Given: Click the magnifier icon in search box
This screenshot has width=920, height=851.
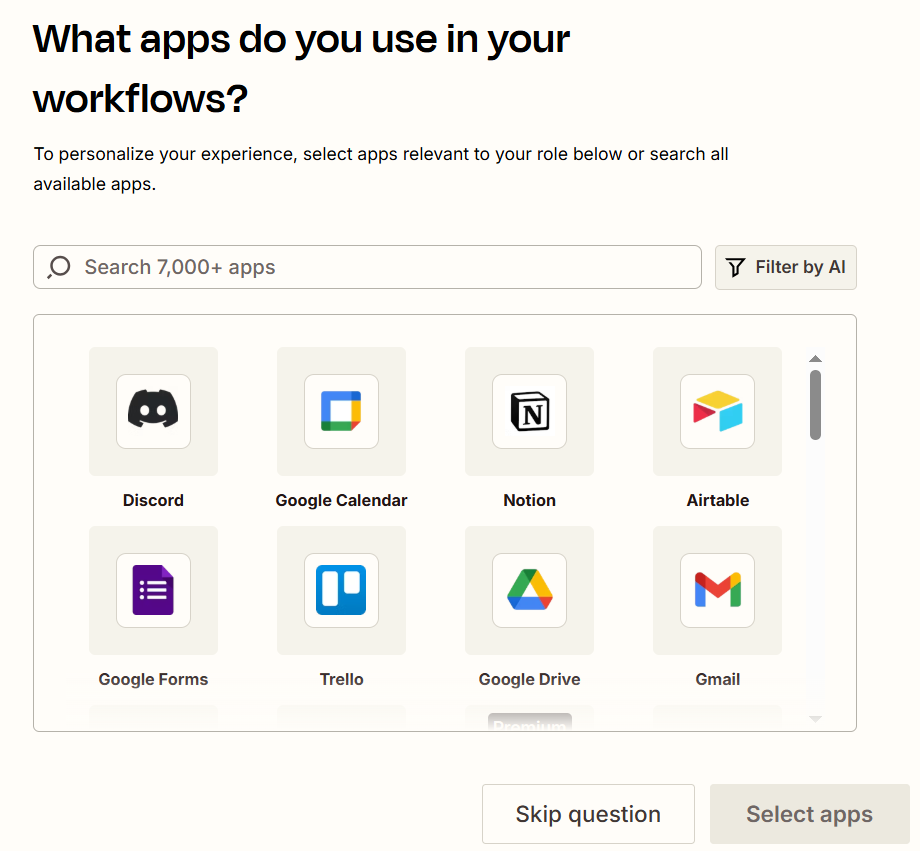Looking at the screenshot, I should point(59,267).
